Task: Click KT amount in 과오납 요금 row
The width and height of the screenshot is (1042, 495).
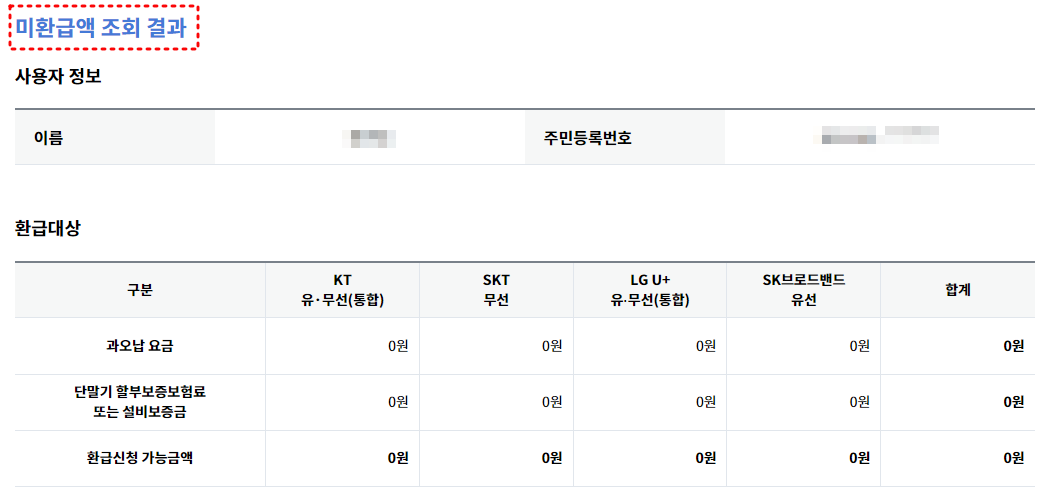Action: tap(398, 346)
